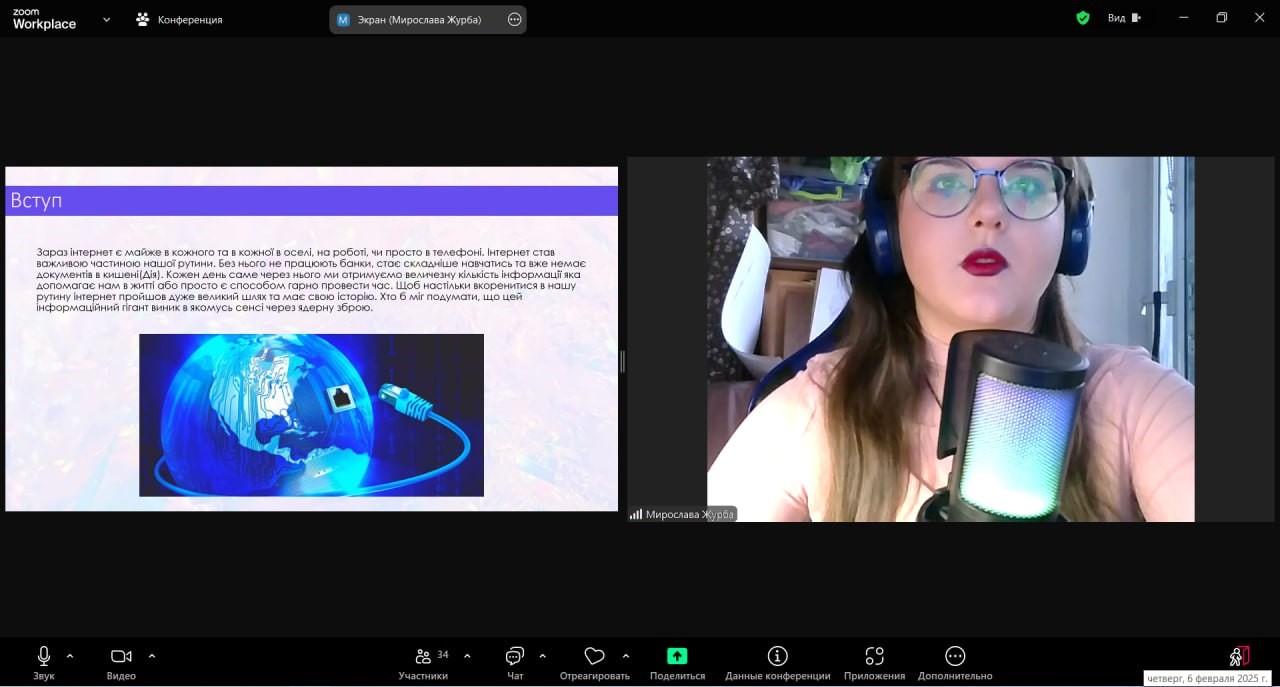The width and height of the screenshot is (1280, 687).
Task: Open the Приложения apps icon
Action: click(x=874, y=657)
